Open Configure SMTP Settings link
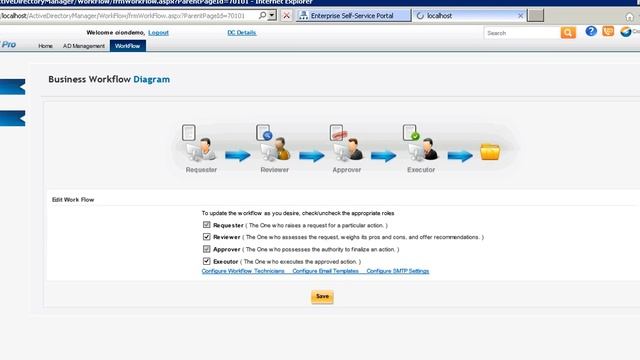 click(398, 271)
